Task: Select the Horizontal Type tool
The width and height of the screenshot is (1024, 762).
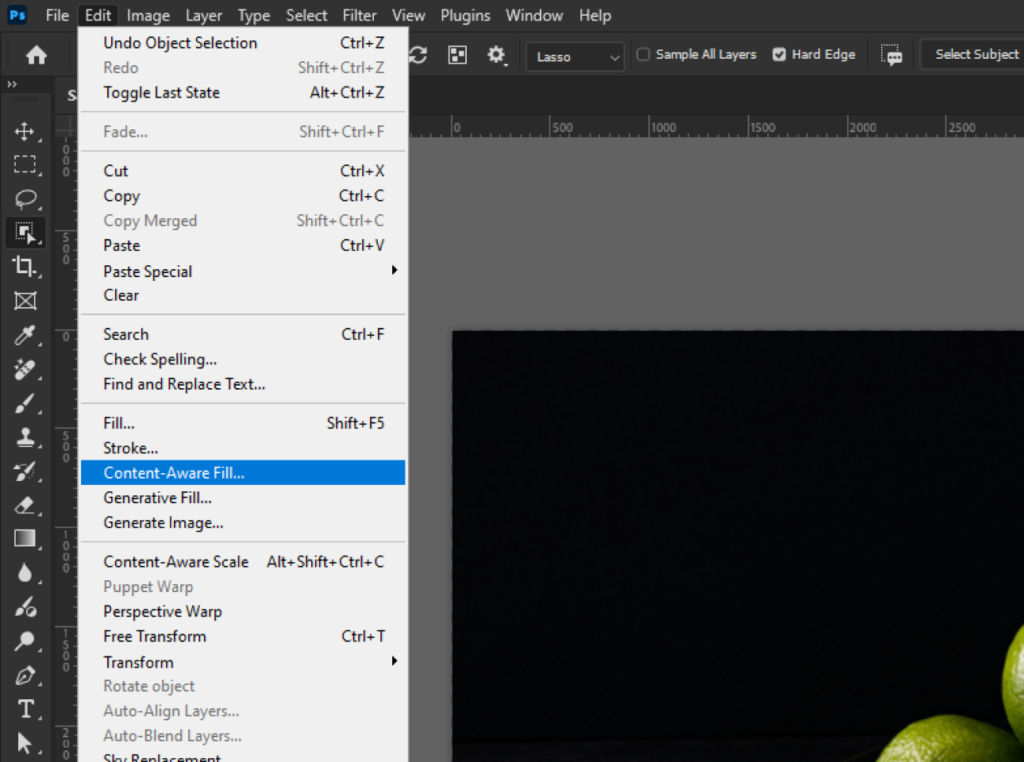Action: click(x=25, y=708)
